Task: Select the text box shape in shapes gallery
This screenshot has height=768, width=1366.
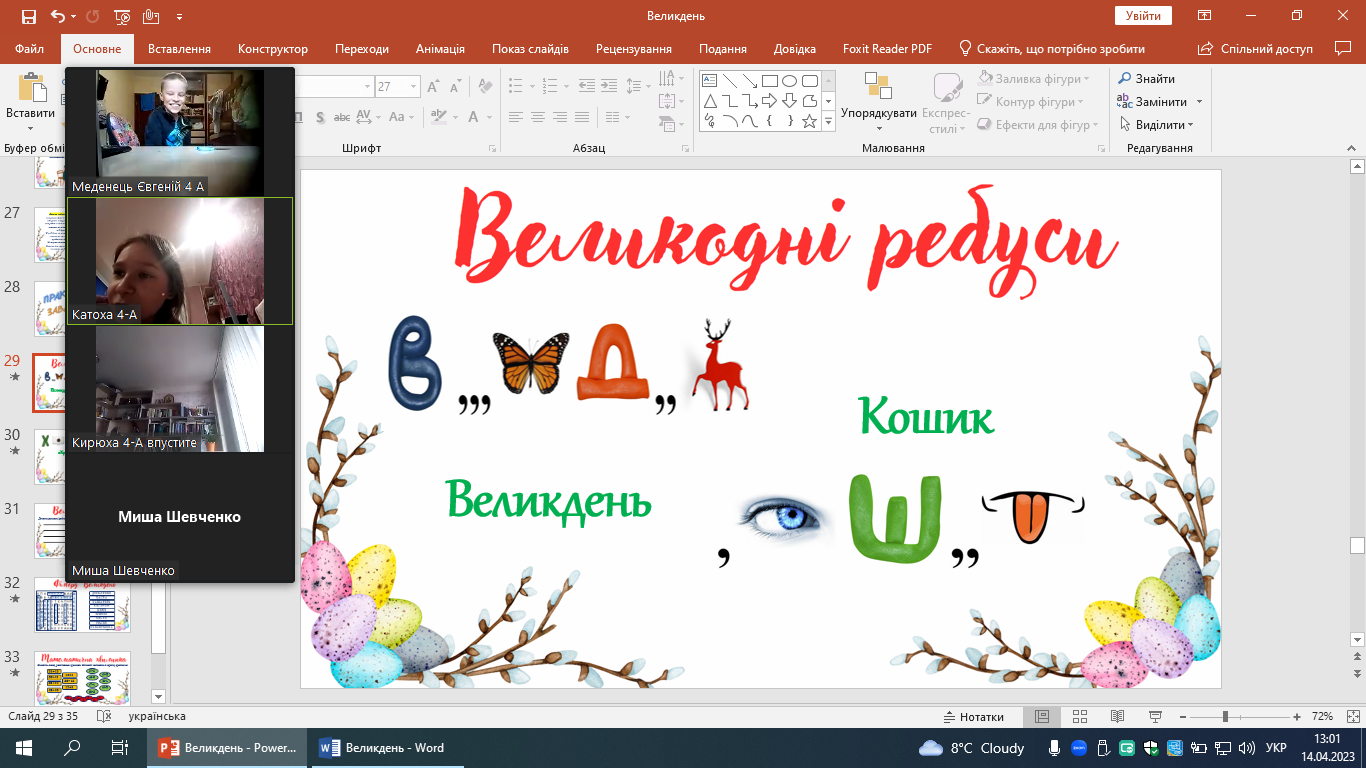Action: pos(709,81)
